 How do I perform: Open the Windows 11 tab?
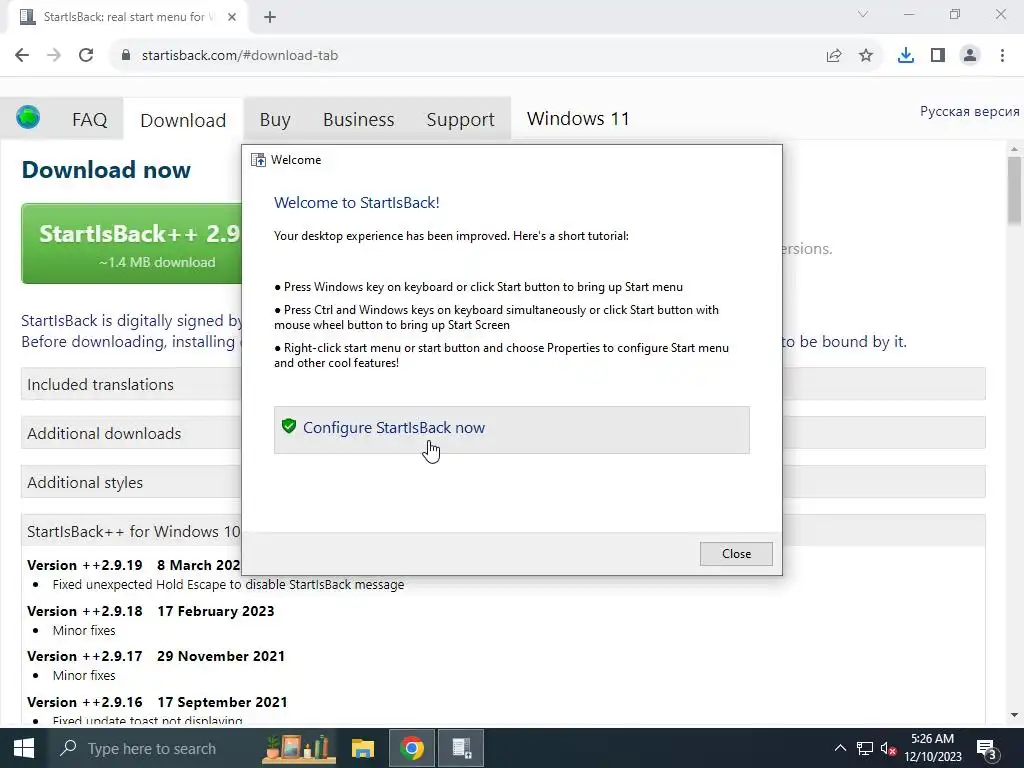578,118
